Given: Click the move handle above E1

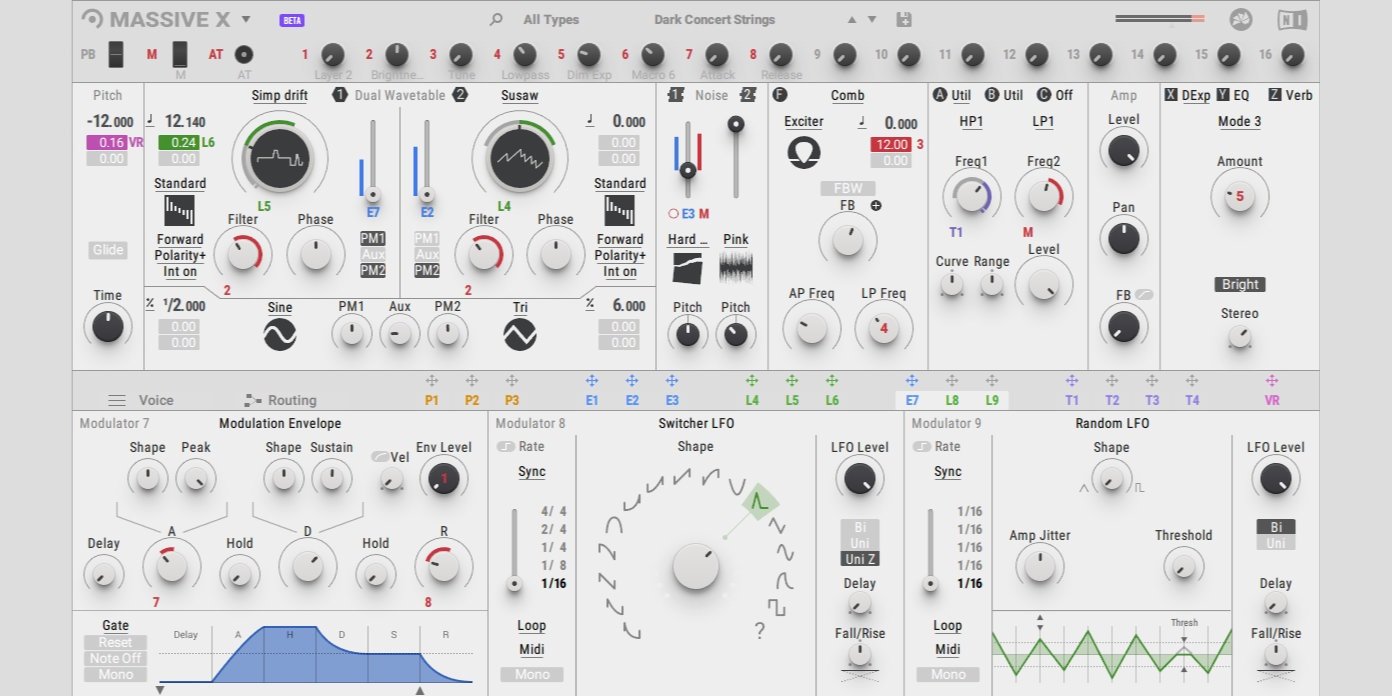Looking at the screenshot, I should click(592, 381).
